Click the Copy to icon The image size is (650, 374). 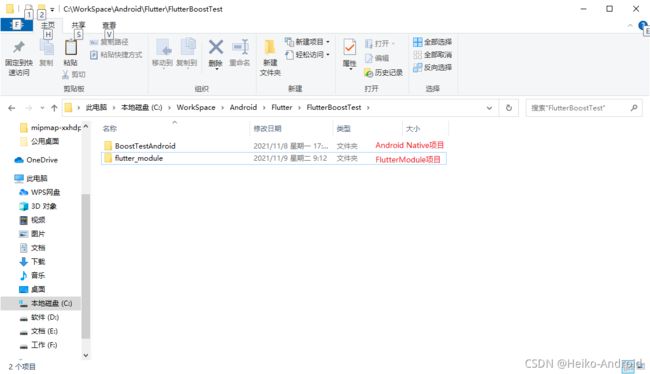pyautogui.click(x=188, y=47)
